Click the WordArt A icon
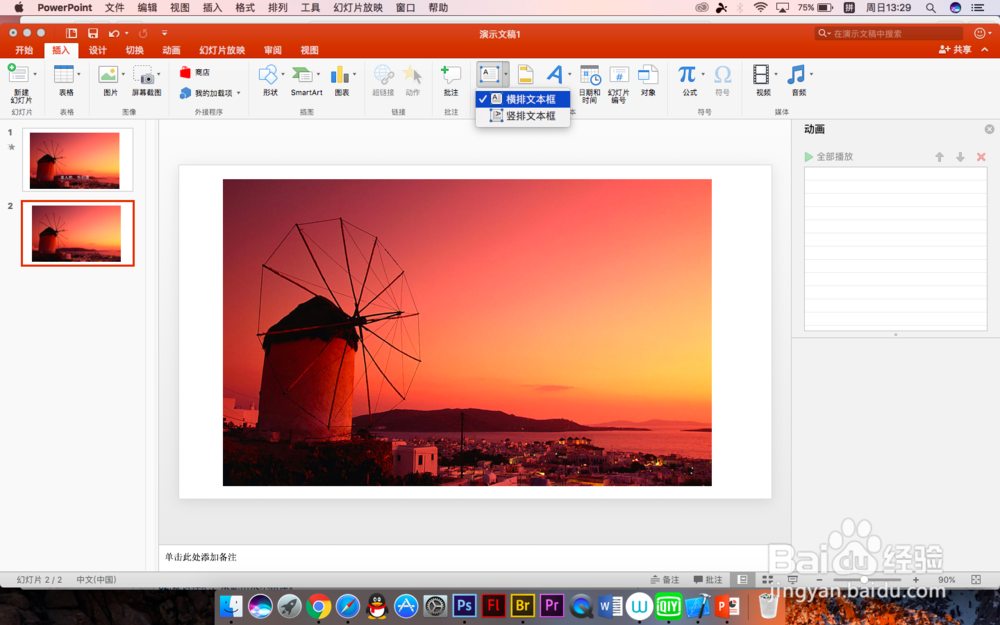 tap(555, 75)
